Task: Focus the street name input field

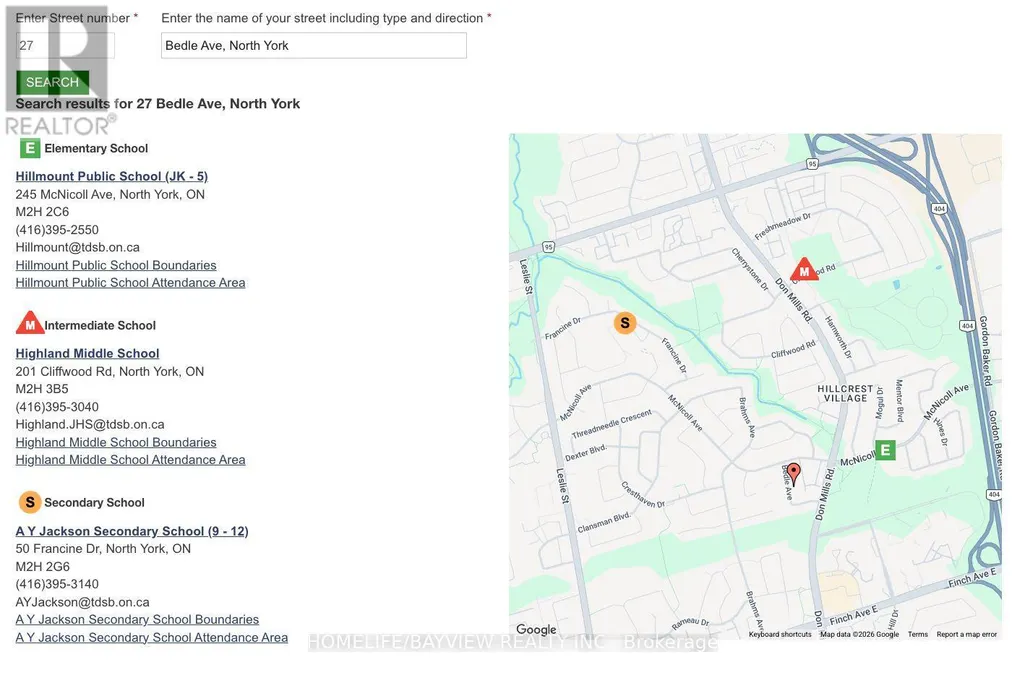Action: (x=314, y=46)
